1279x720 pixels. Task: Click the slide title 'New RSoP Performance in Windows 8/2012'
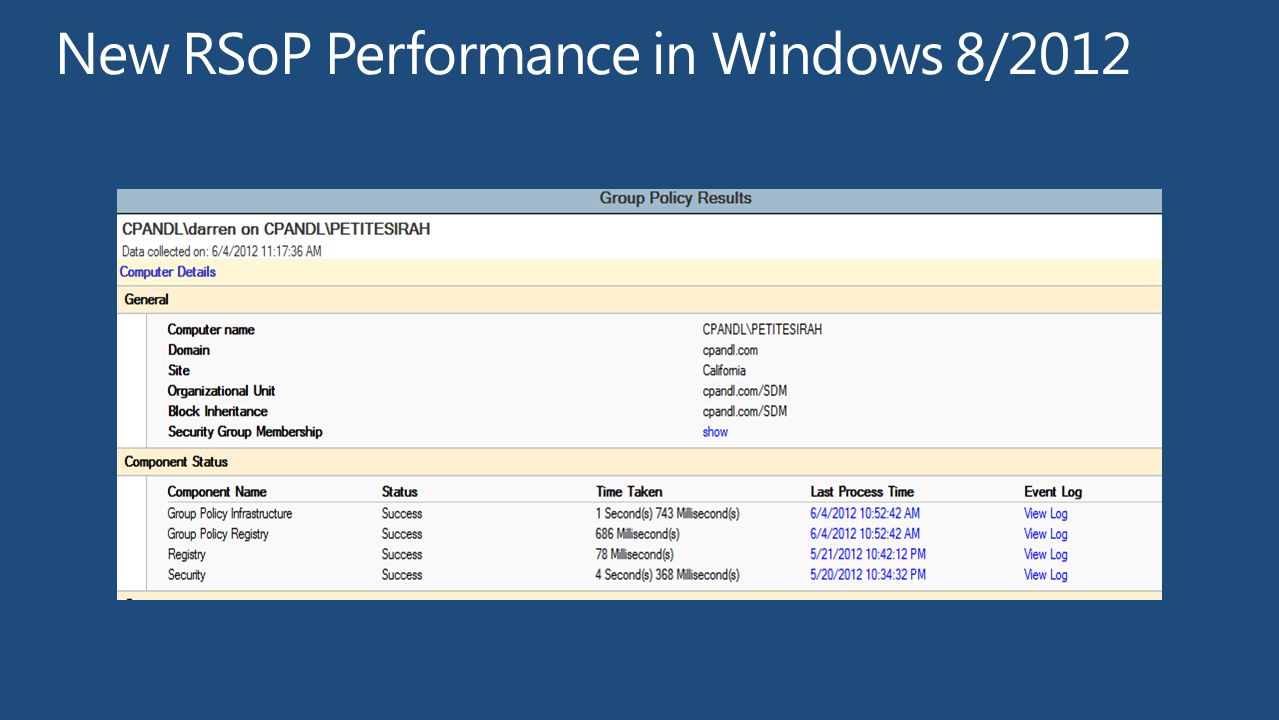593,54
